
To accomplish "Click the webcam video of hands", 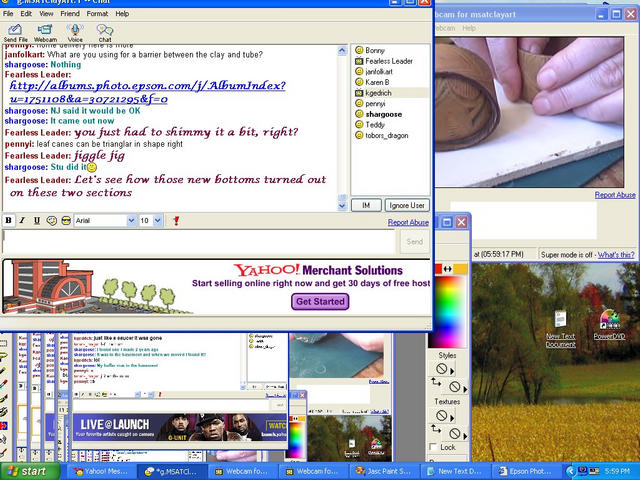I will pos(529,112).
